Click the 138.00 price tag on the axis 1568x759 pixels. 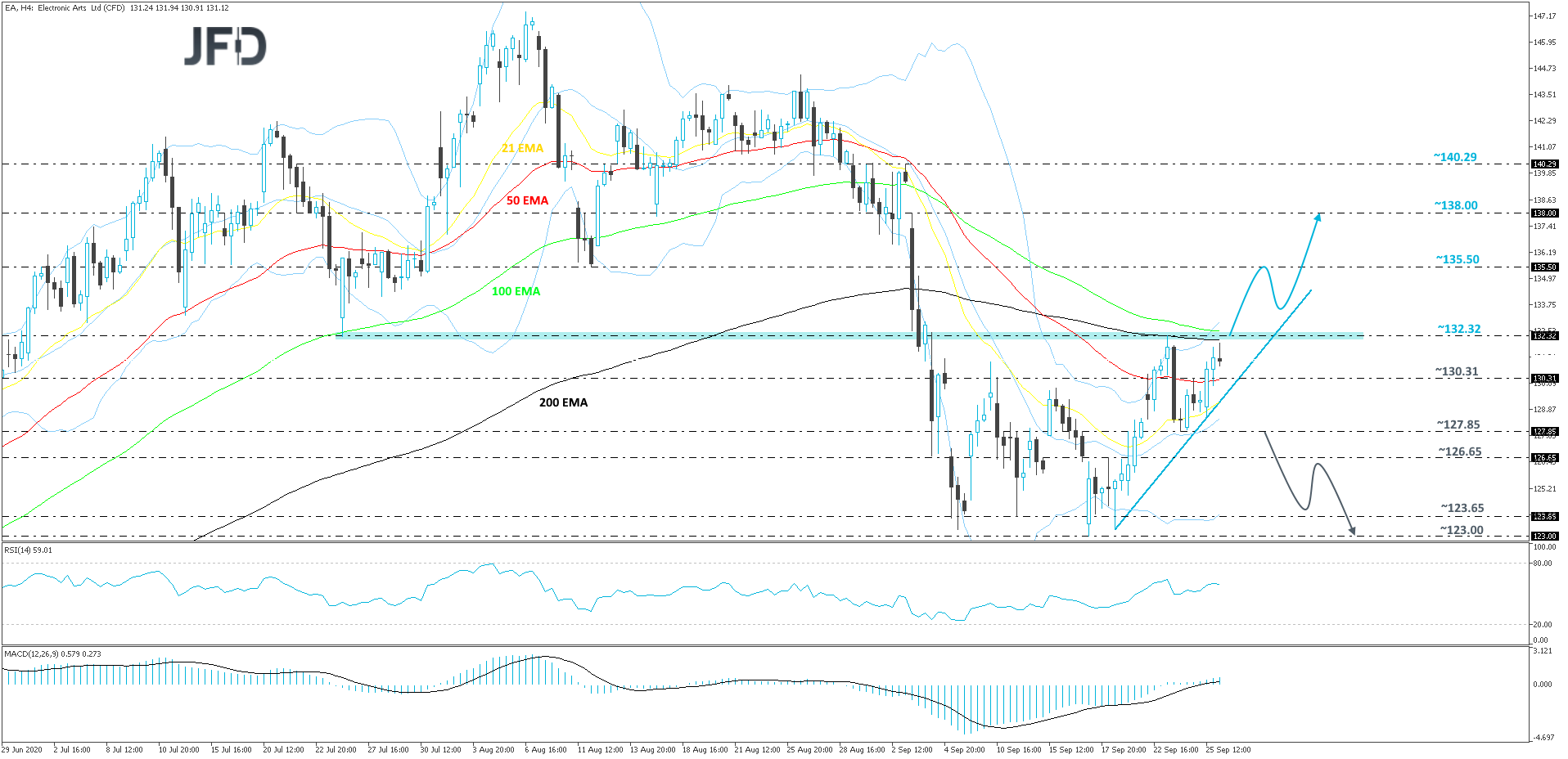click(1544, 213)
